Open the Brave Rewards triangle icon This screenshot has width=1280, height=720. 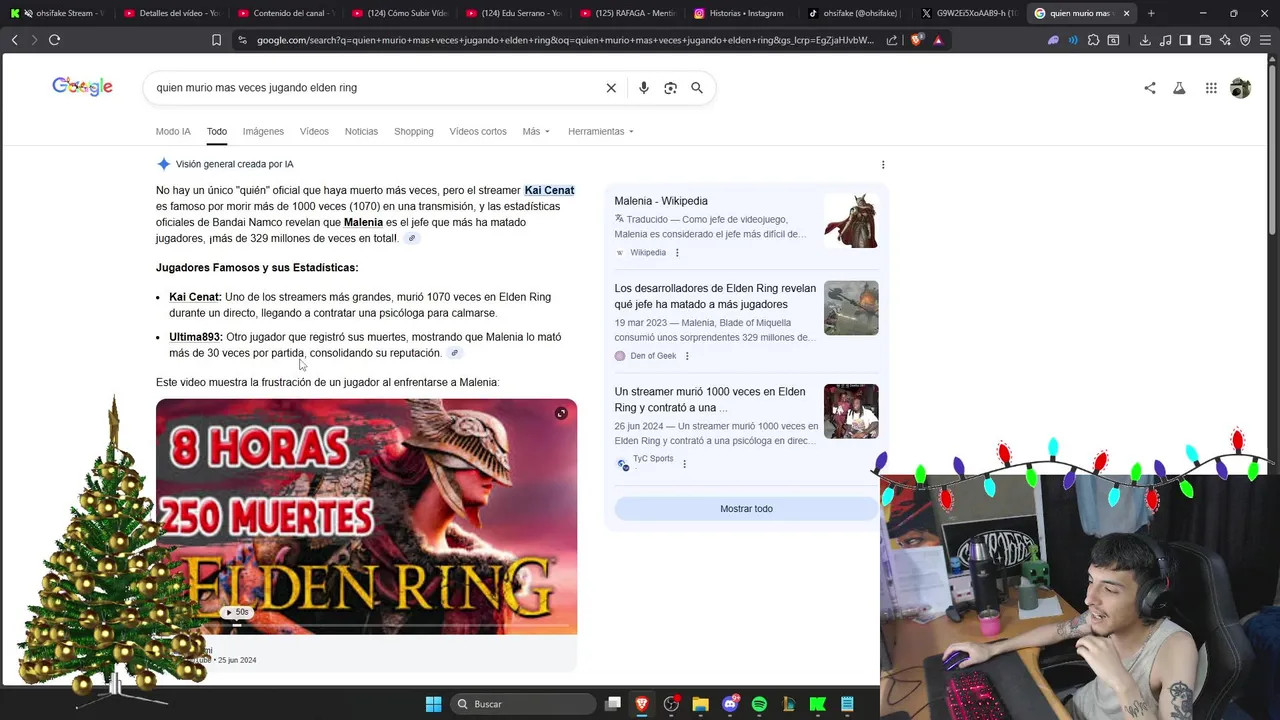tap(938, 40)
